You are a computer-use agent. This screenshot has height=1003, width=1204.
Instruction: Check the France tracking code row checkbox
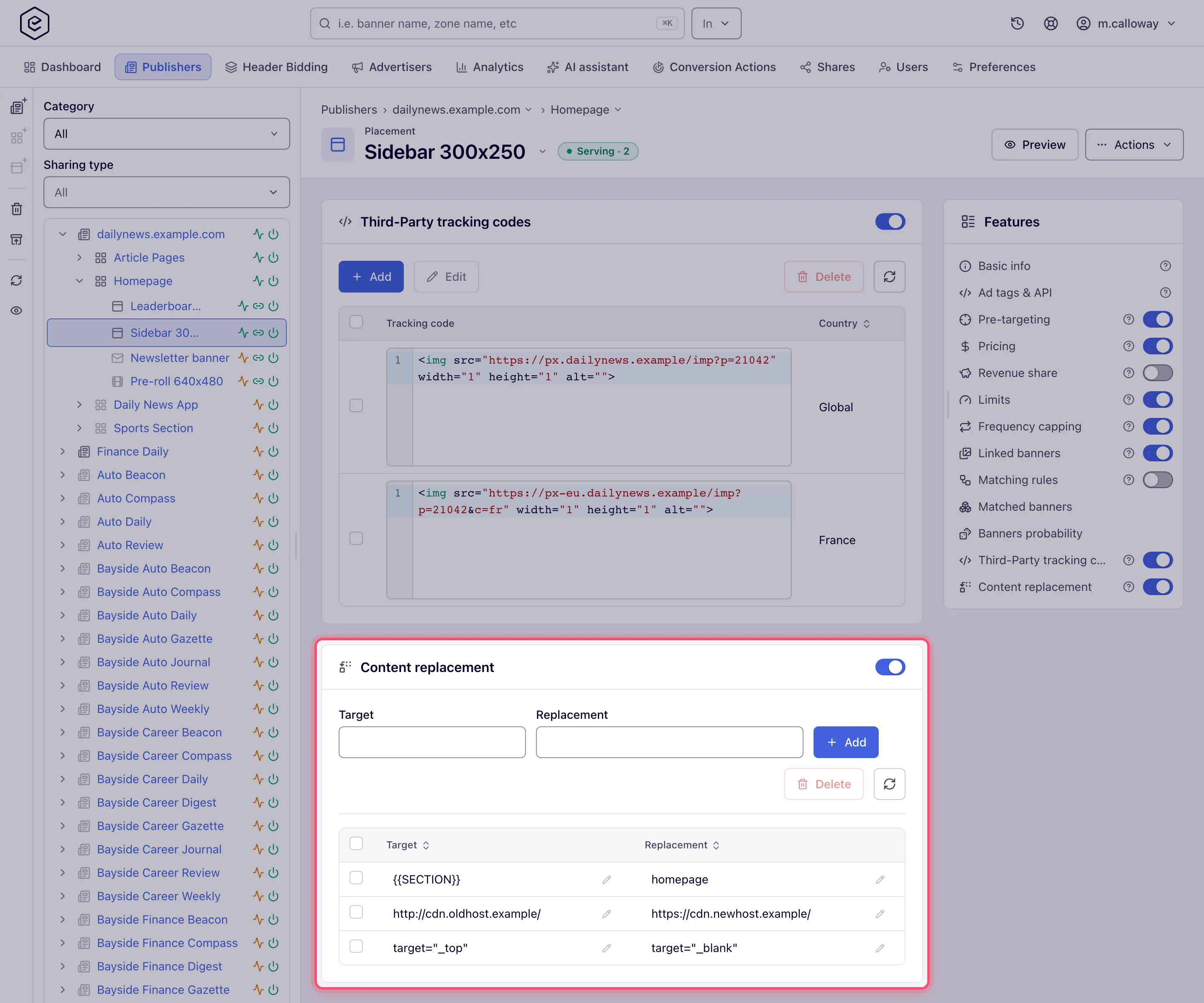(356, 539)
